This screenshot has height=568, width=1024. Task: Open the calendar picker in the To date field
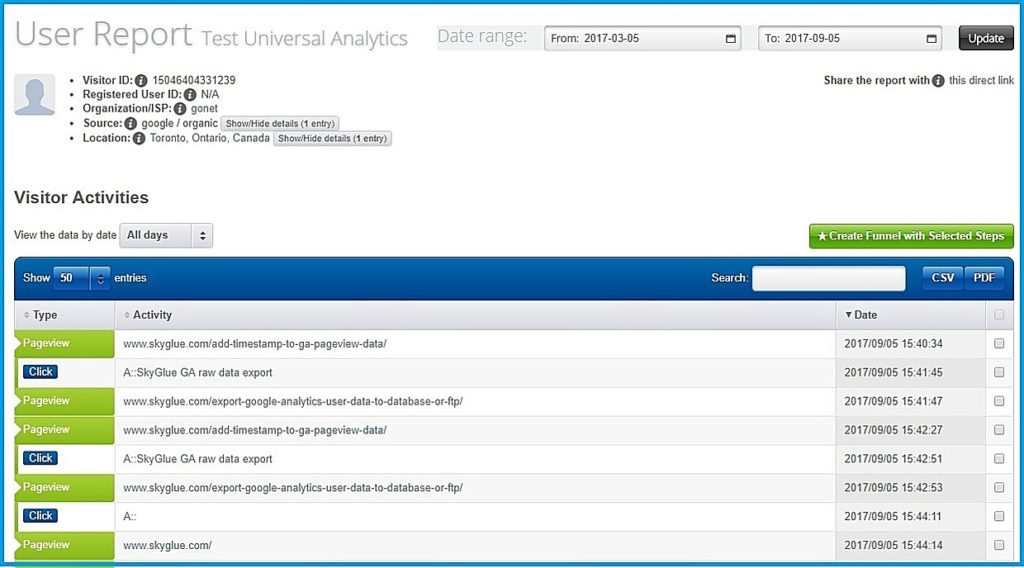932,39
